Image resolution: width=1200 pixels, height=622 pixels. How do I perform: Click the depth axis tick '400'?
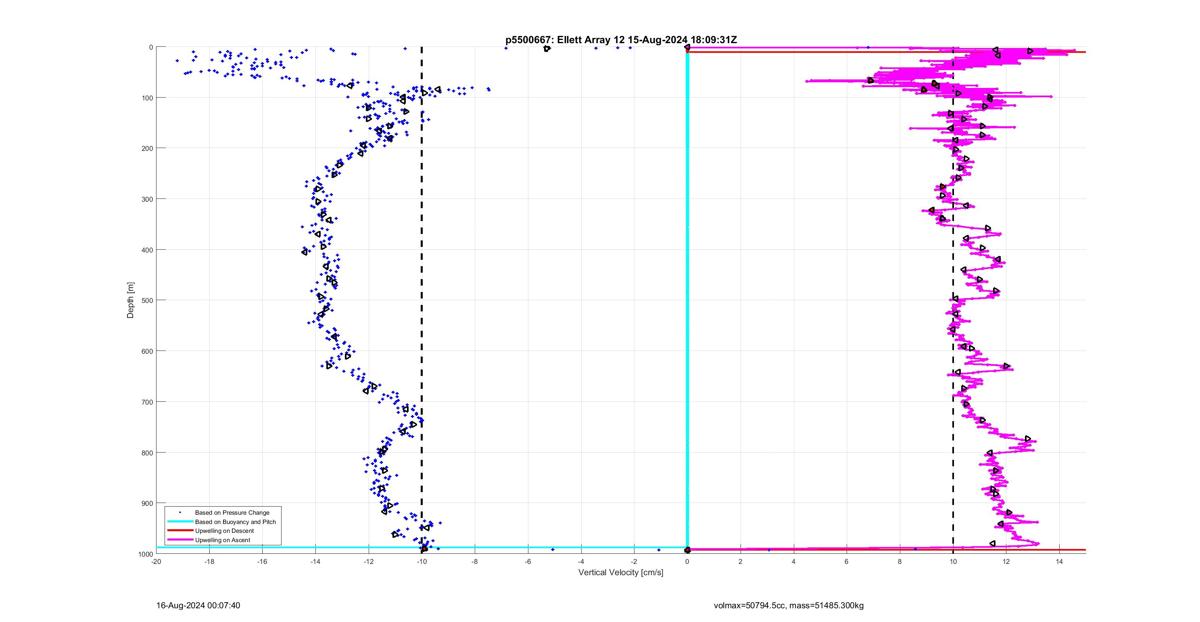145,250
